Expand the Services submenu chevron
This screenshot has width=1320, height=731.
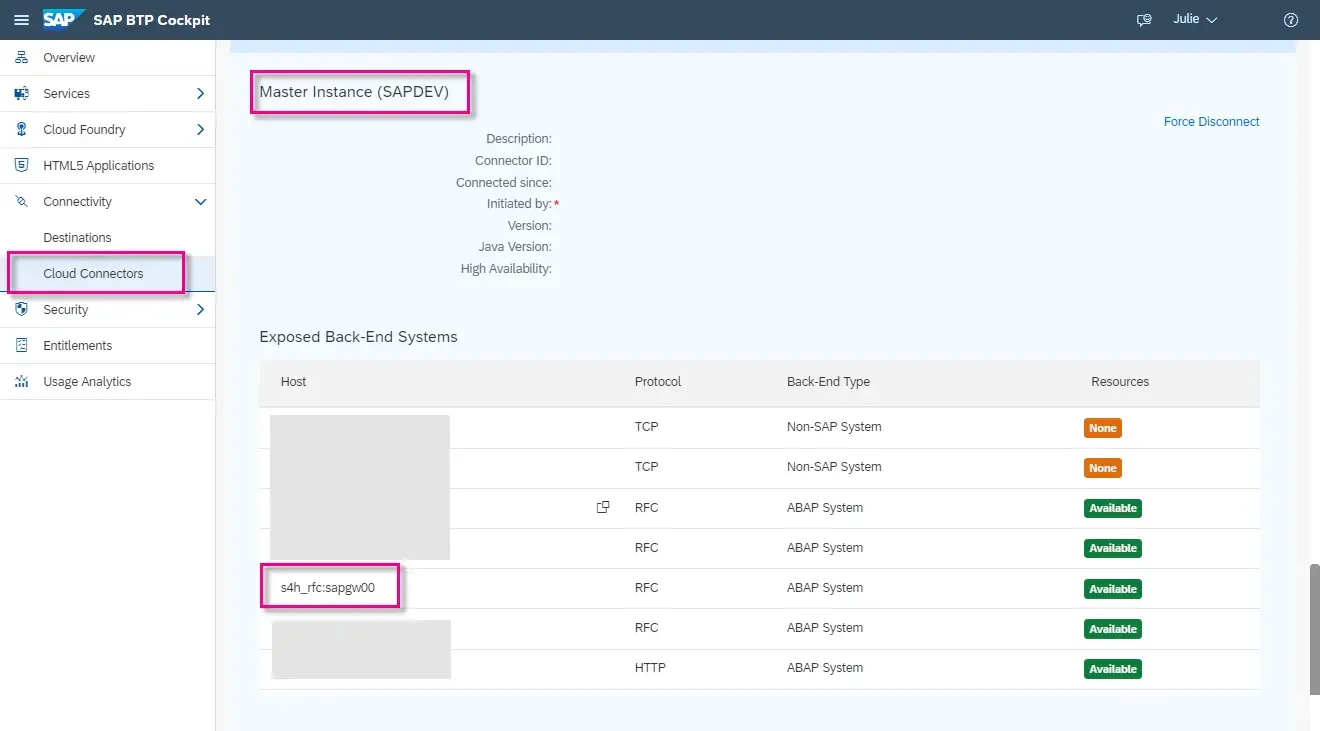click(200, 94)
